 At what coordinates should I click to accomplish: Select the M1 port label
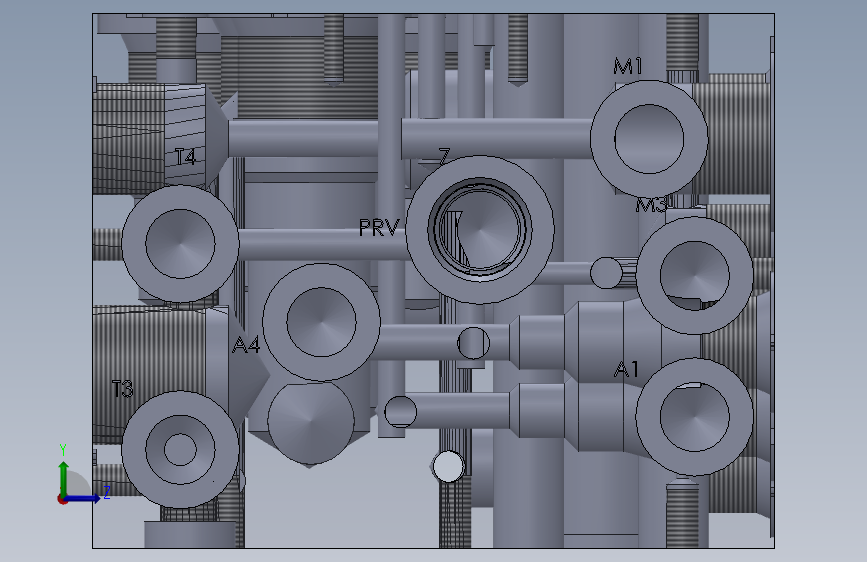point(628,66)
